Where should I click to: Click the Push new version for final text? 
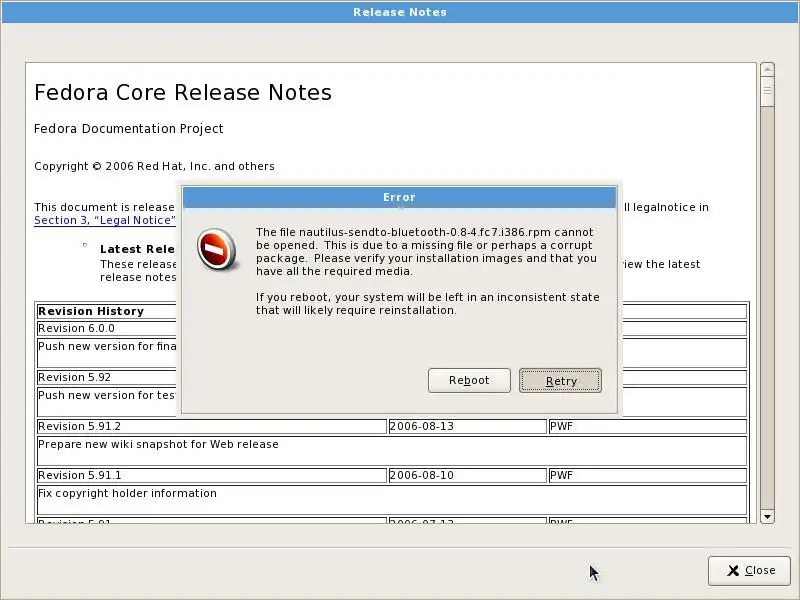click(107, 346)
